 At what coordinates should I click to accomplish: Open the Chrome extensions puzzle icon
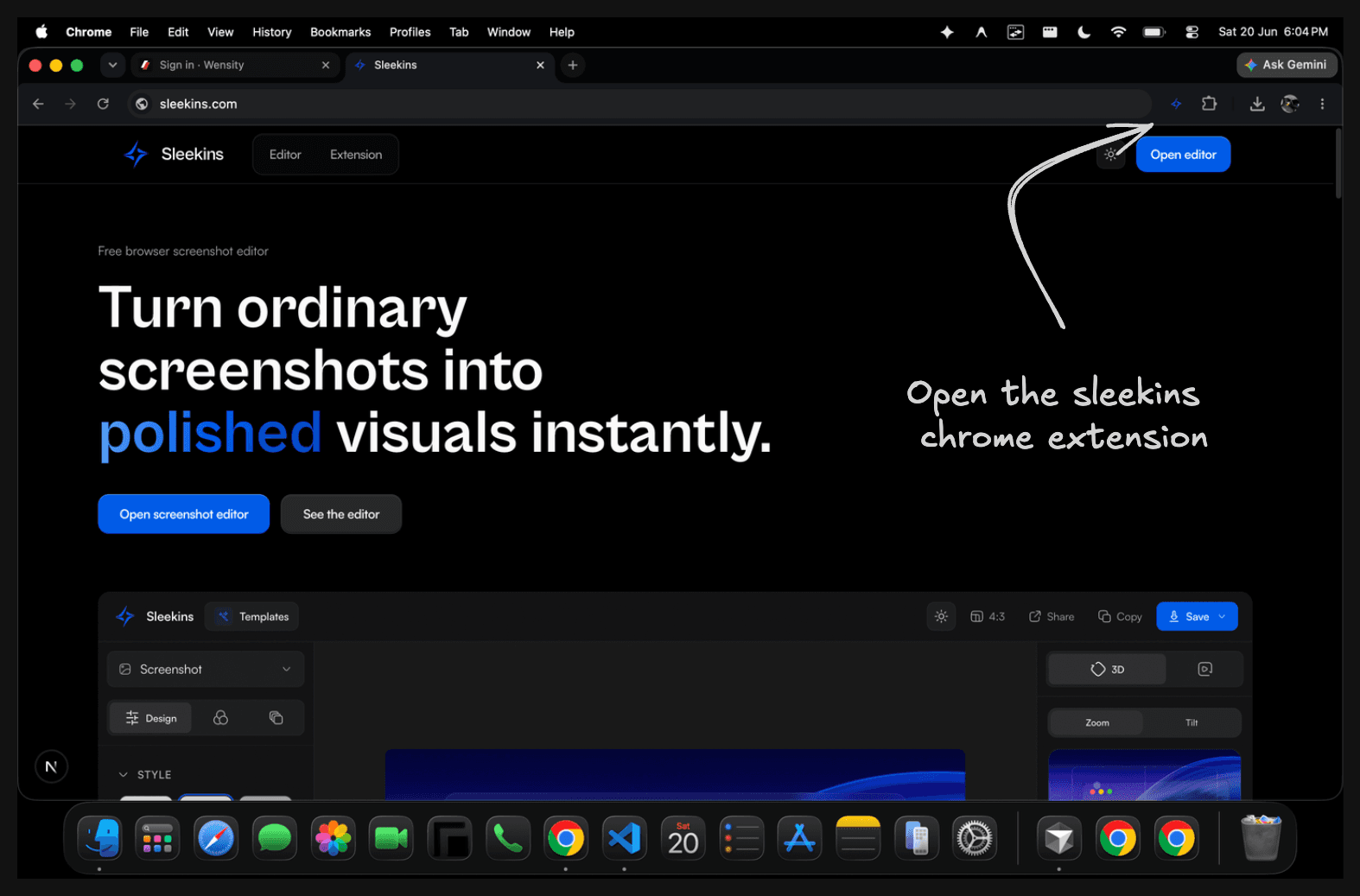pos(1209,104)
